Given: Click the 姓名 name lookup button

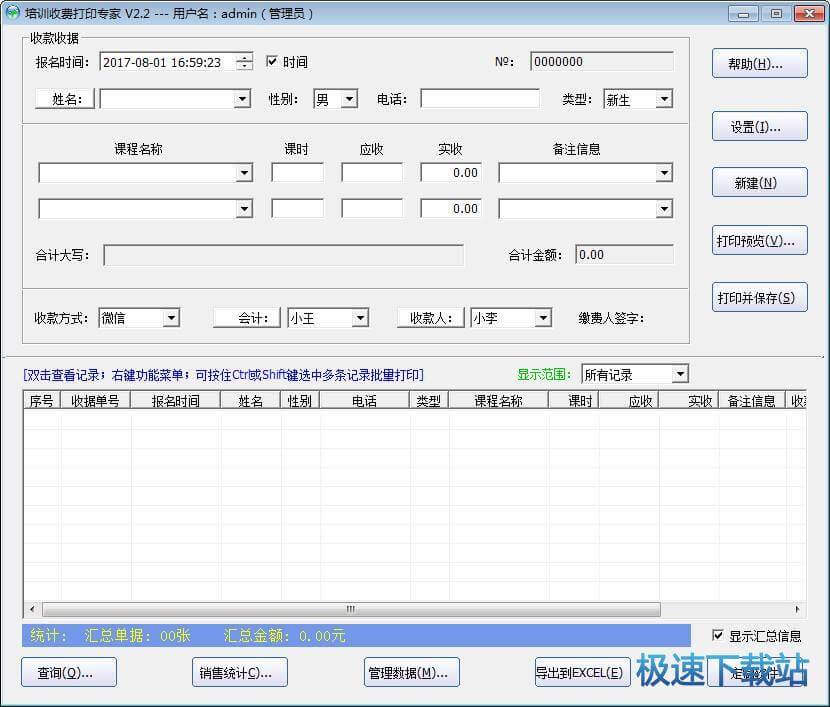Looking at the screenshot, I should click(x=65, y=98).
